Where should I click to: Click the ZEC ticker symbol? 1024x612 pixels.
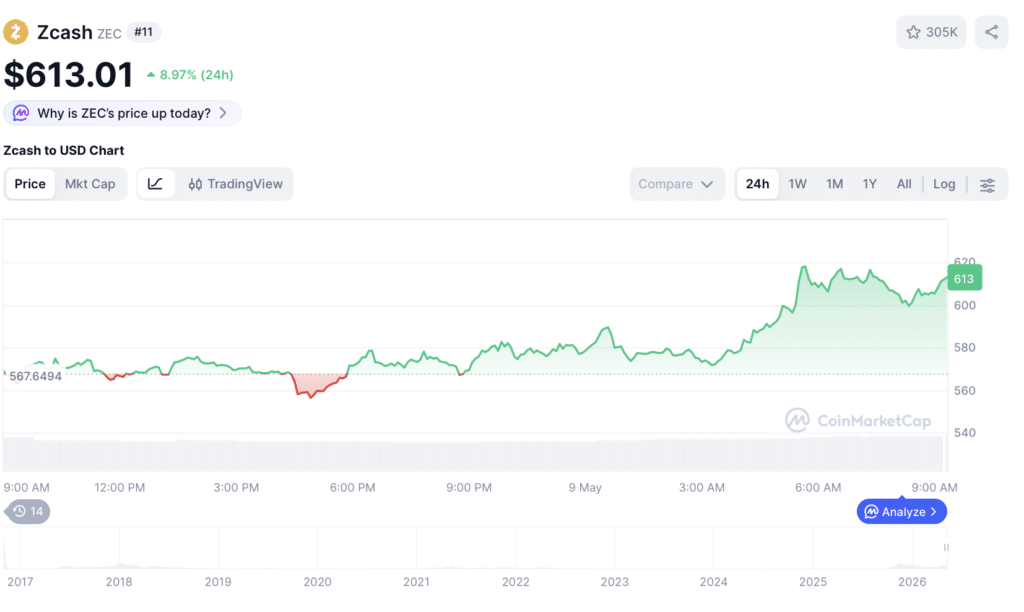(x=109, y=33)
